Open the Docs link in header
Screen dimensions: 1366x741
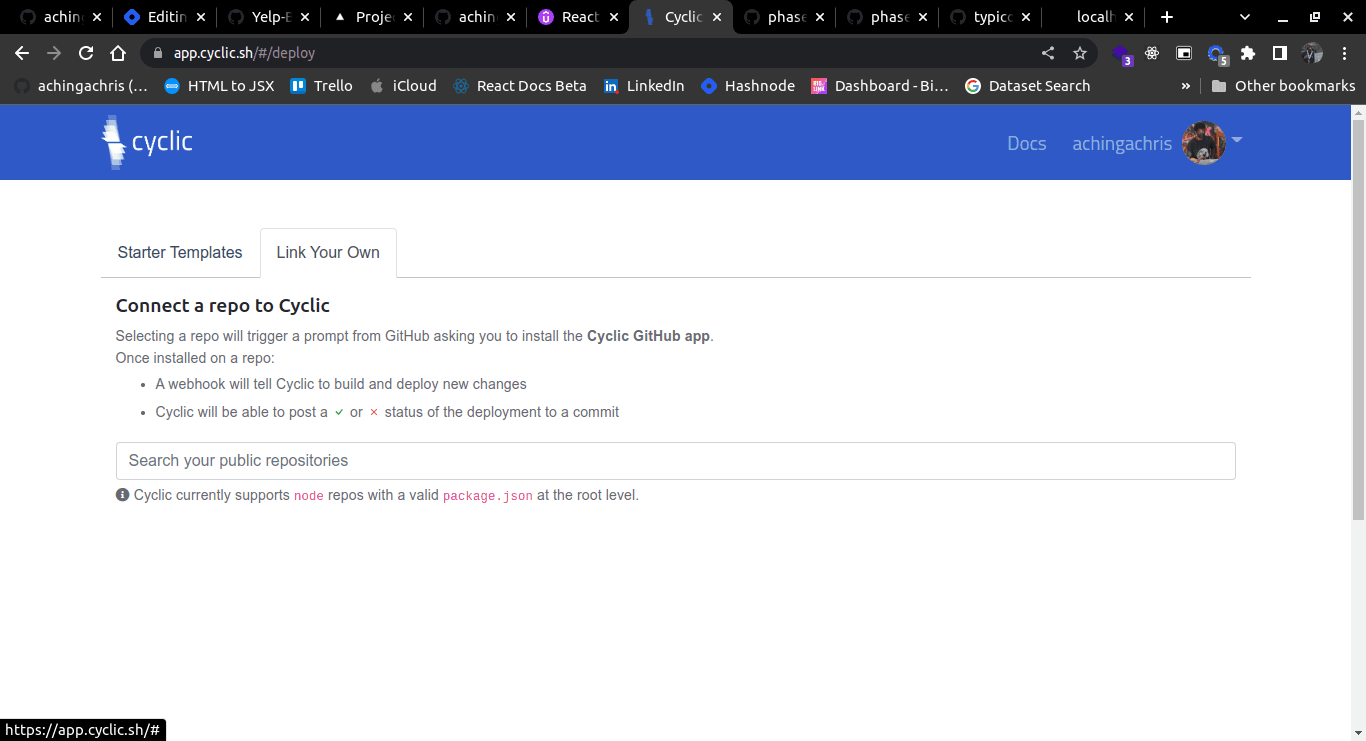(x=1027, y=143)
